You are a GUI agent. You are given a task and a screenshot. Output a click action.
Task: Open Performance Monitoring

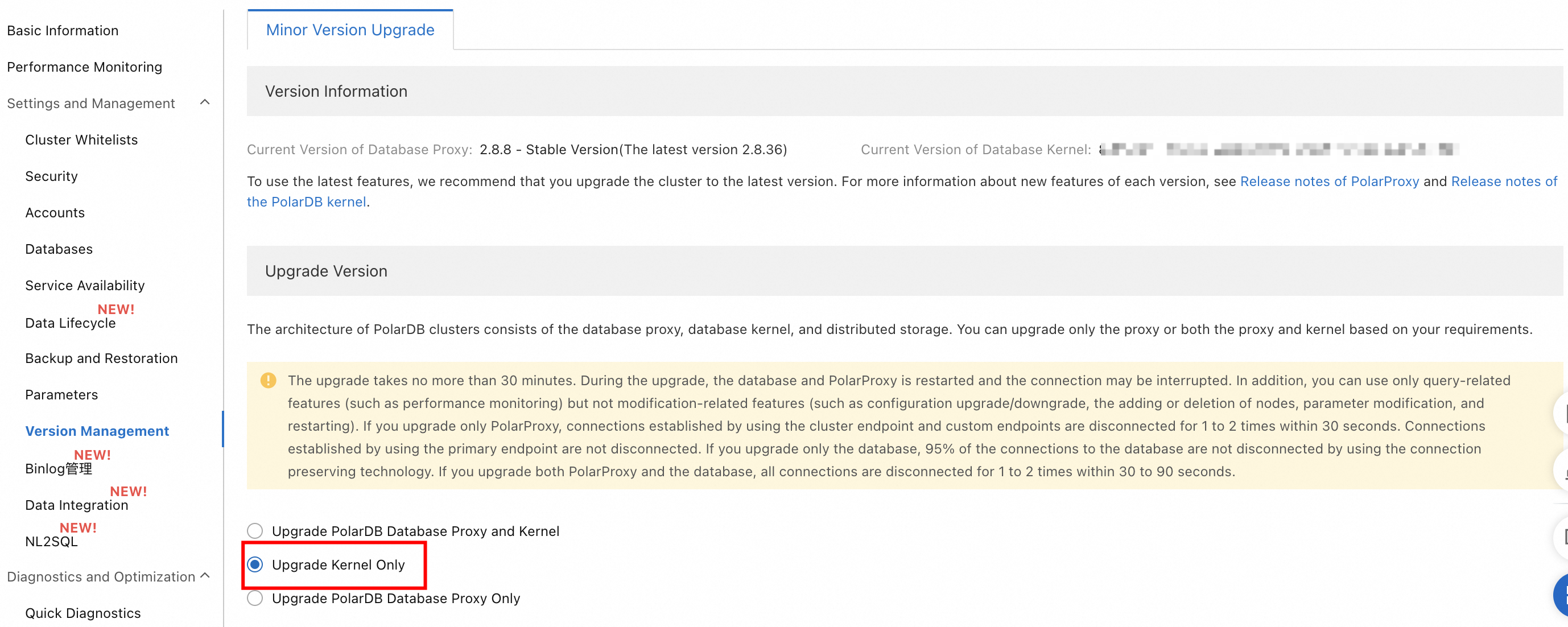click(84, 67)
